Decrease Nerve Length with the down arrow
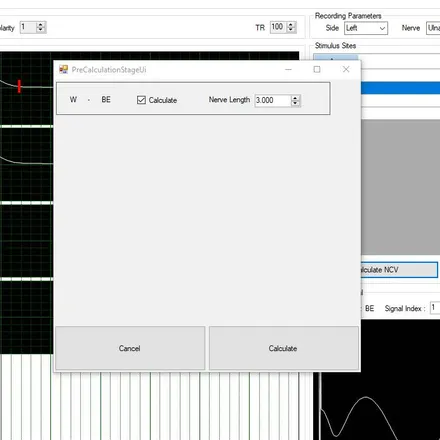Viewport: 440px width, 440px height. (295, 103)
